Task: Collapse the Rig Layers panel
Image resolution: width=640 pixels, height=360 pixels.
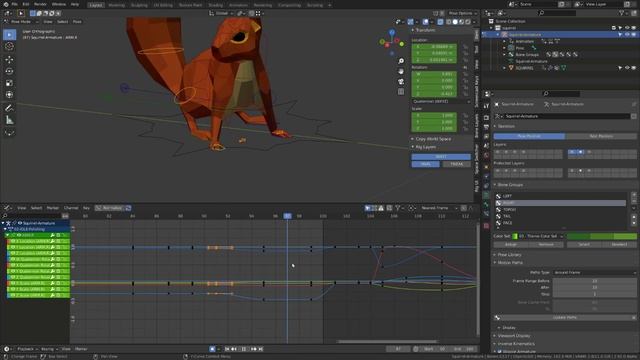Action: pyautogui.click(x=424, y=147)
